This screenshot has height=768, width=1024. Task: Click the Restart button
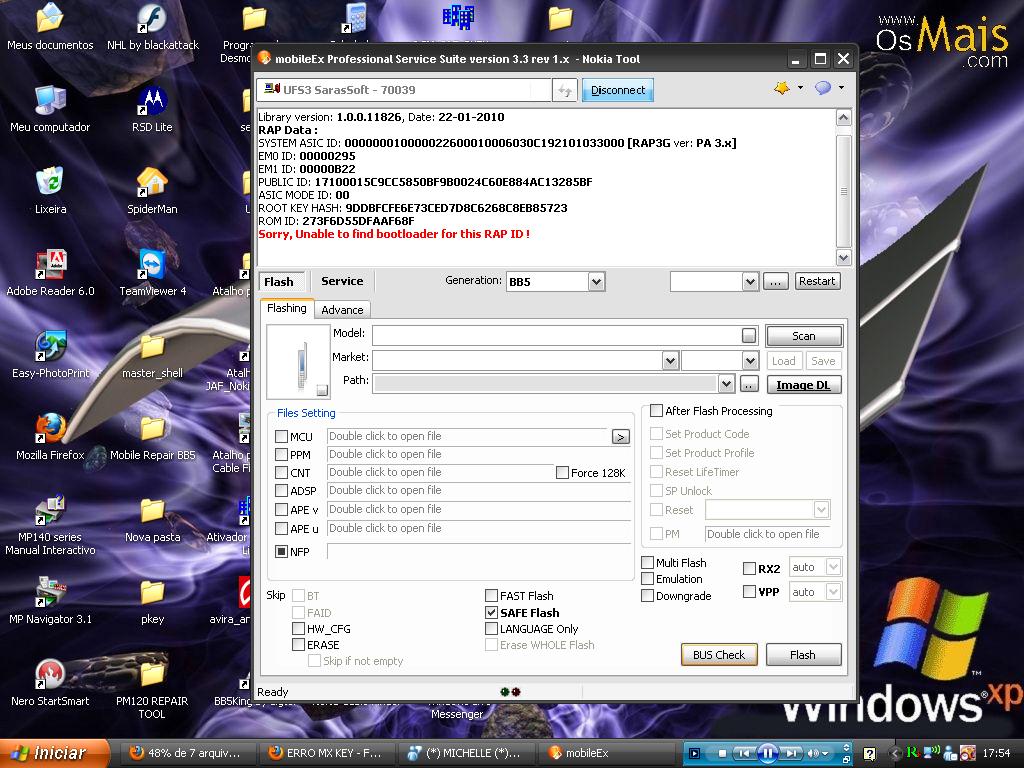817,281
